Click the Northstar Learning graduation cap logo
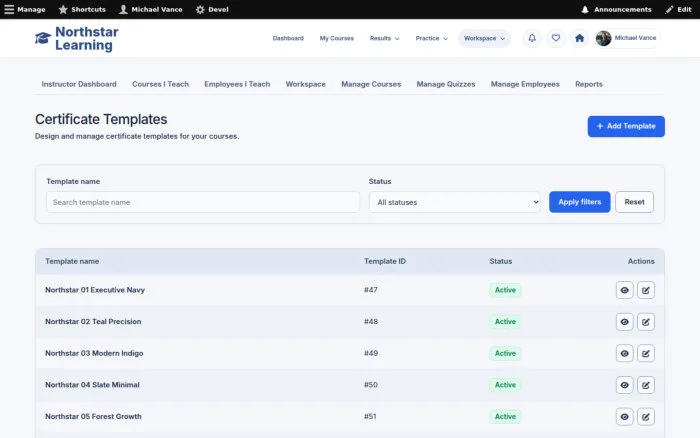This screenshot has width=700, height=438. [43, 38]
